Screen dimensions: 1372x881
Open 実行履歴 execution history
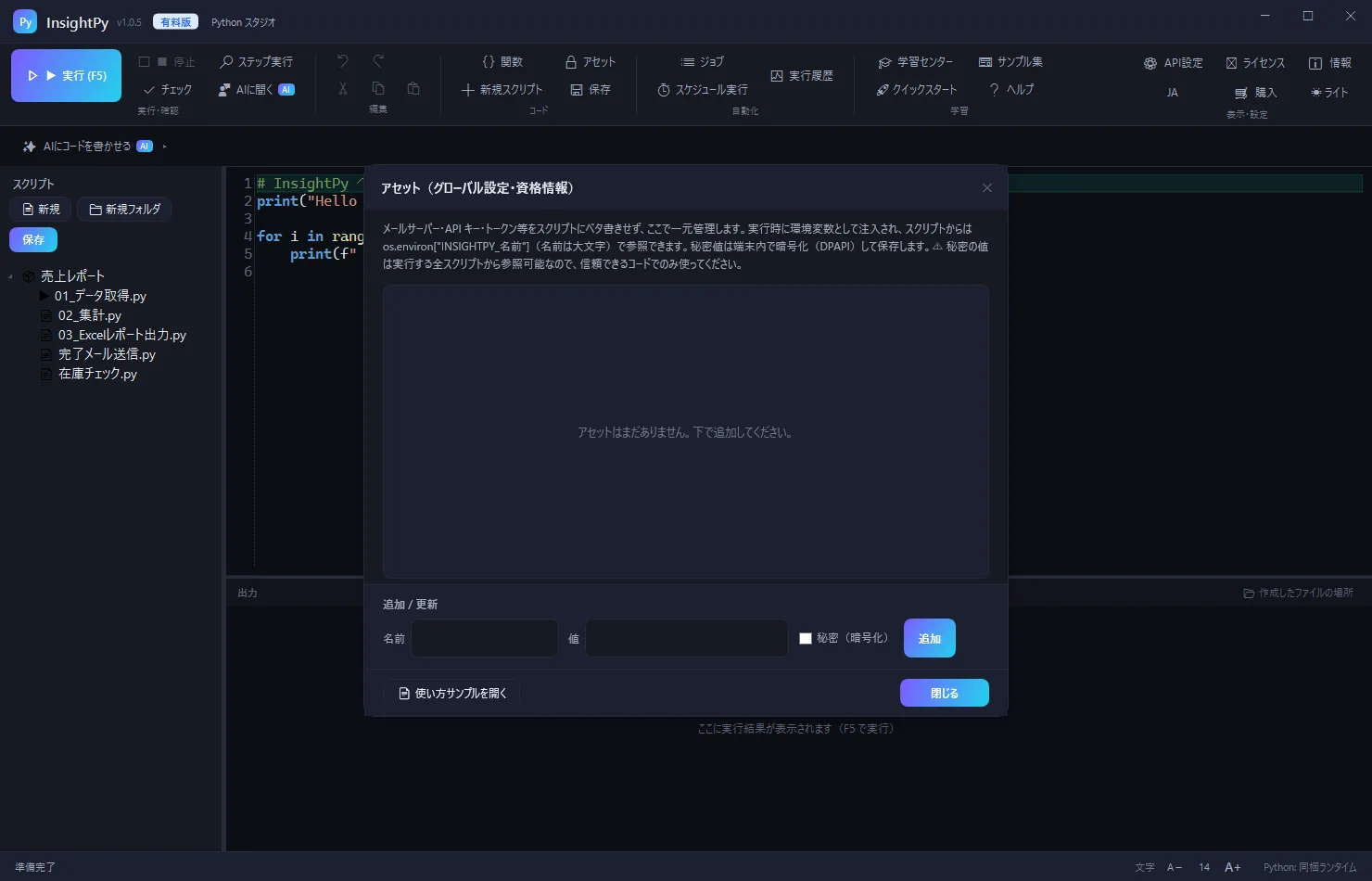tap(802, 76)
